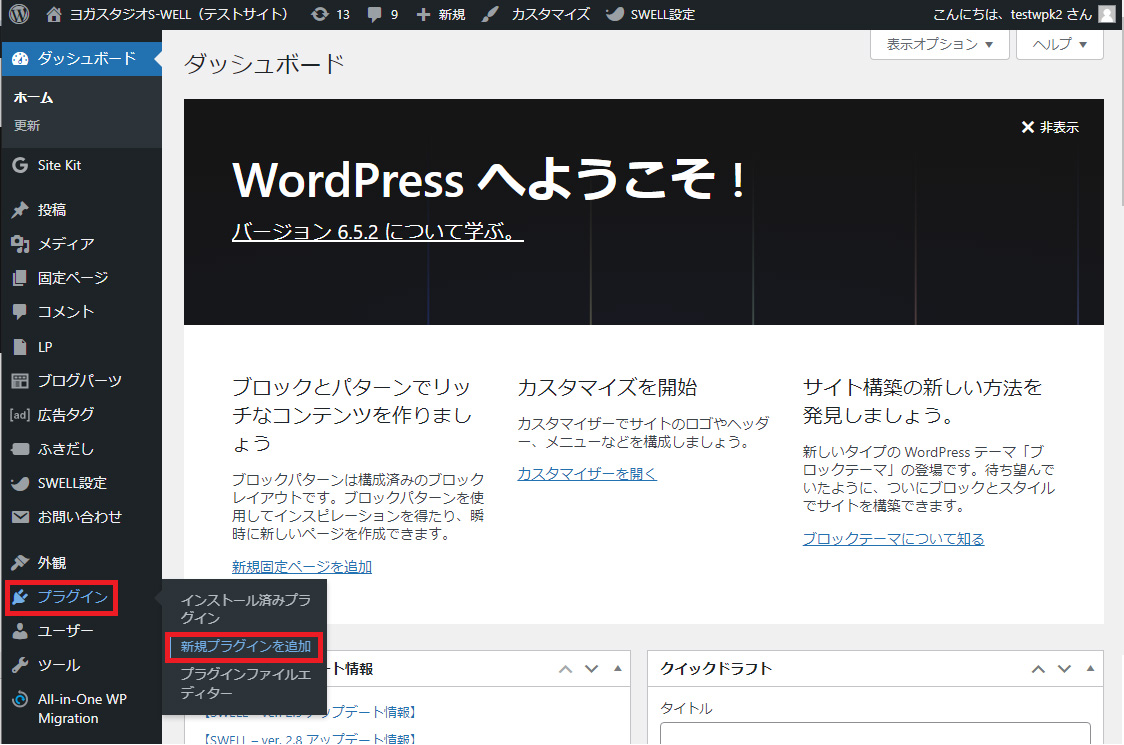The width and height of the screenshot is (1124, 745).
Task: Click the プラグイン plug icon
Action: [20, 597]
